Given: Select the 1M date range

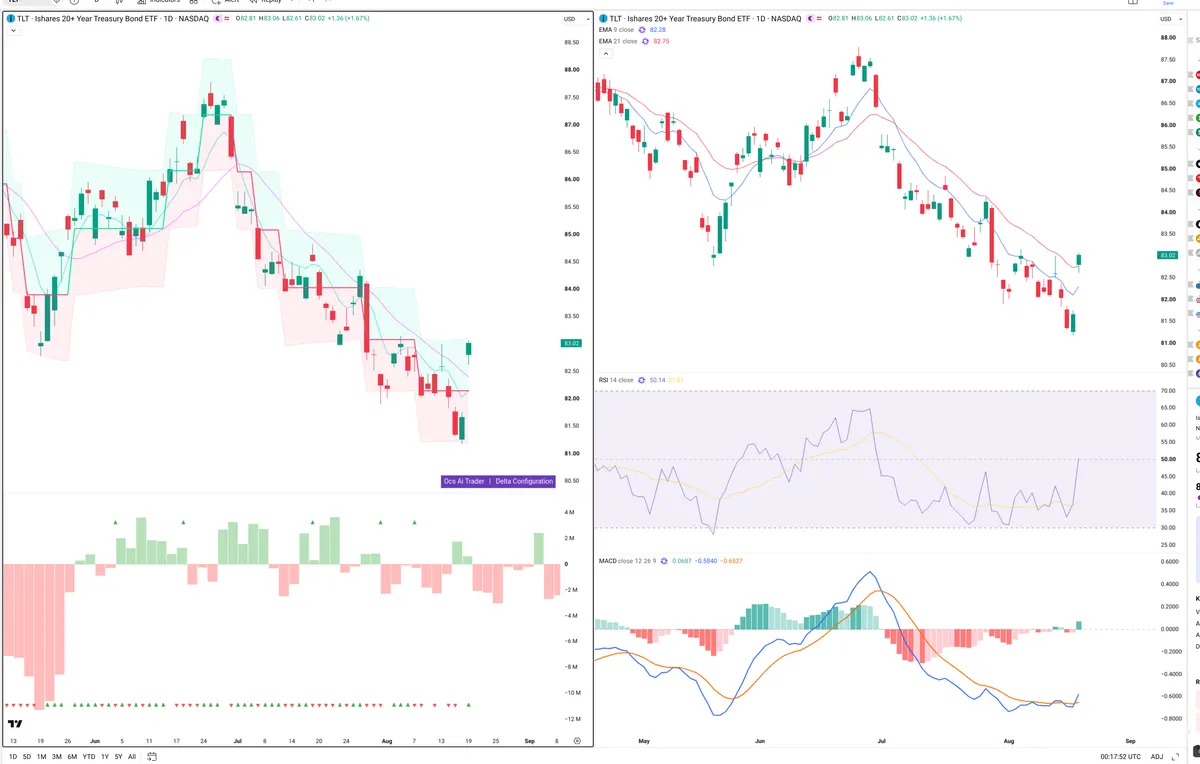Looking at the screenshot, I should (41, 756).
